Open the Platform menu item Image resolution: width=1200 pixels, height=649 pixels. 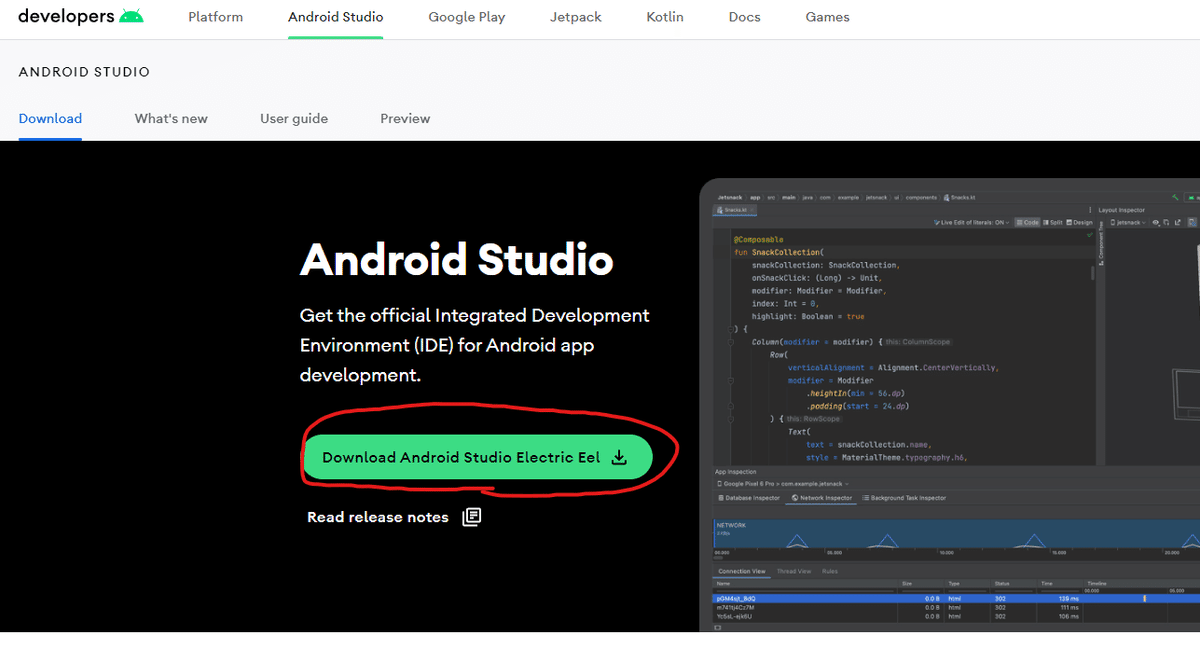coord(216,17)
